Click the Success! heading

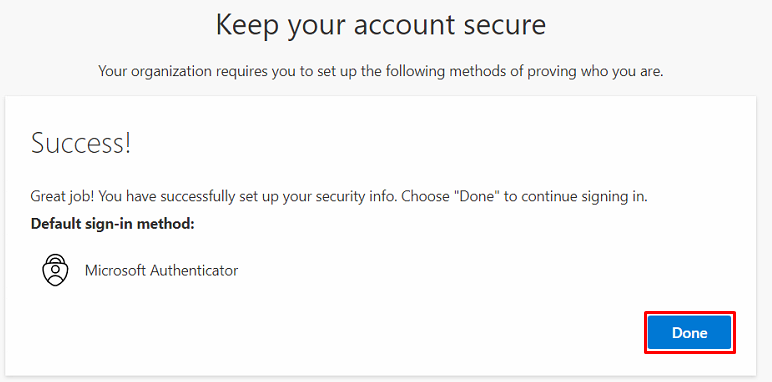pos(81,144)
